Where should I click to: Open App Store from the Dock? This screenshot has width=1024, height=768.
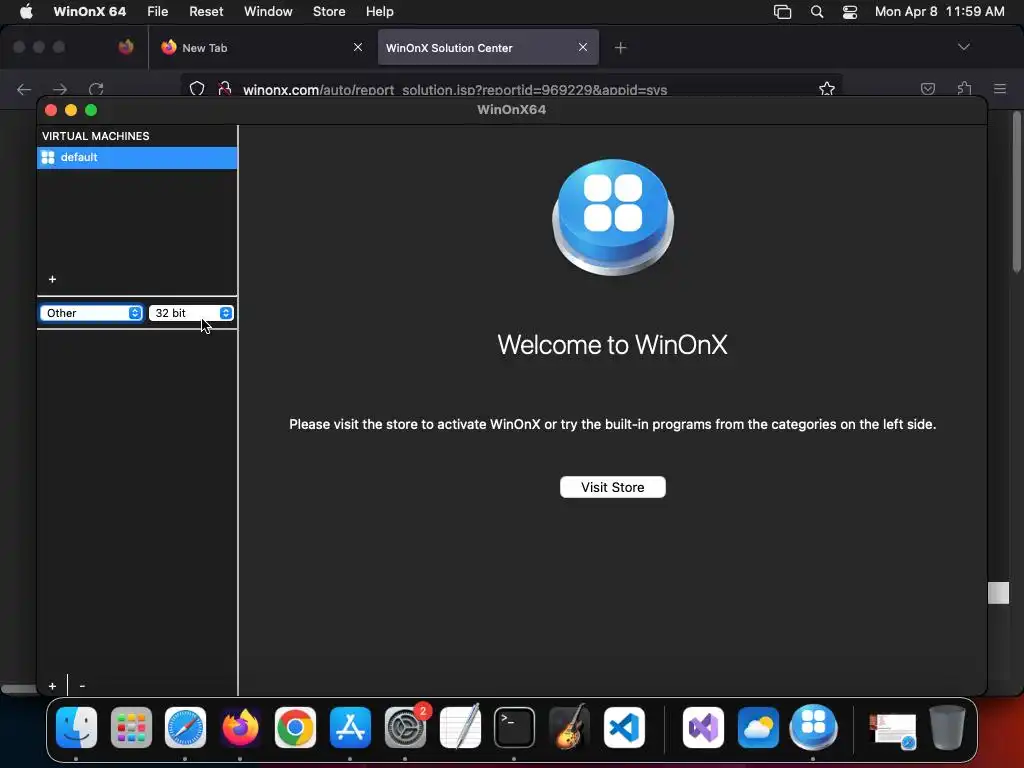click(350, 728)
